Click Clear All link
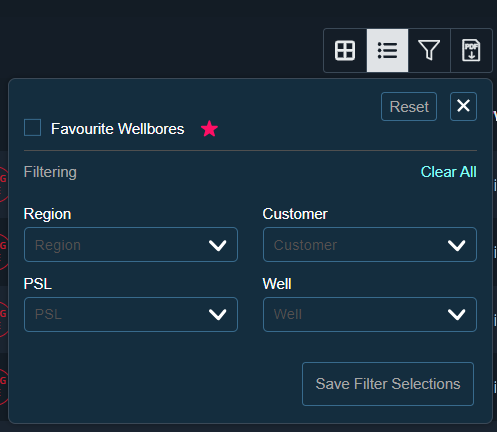497x432 pixels. pos(449,172)
